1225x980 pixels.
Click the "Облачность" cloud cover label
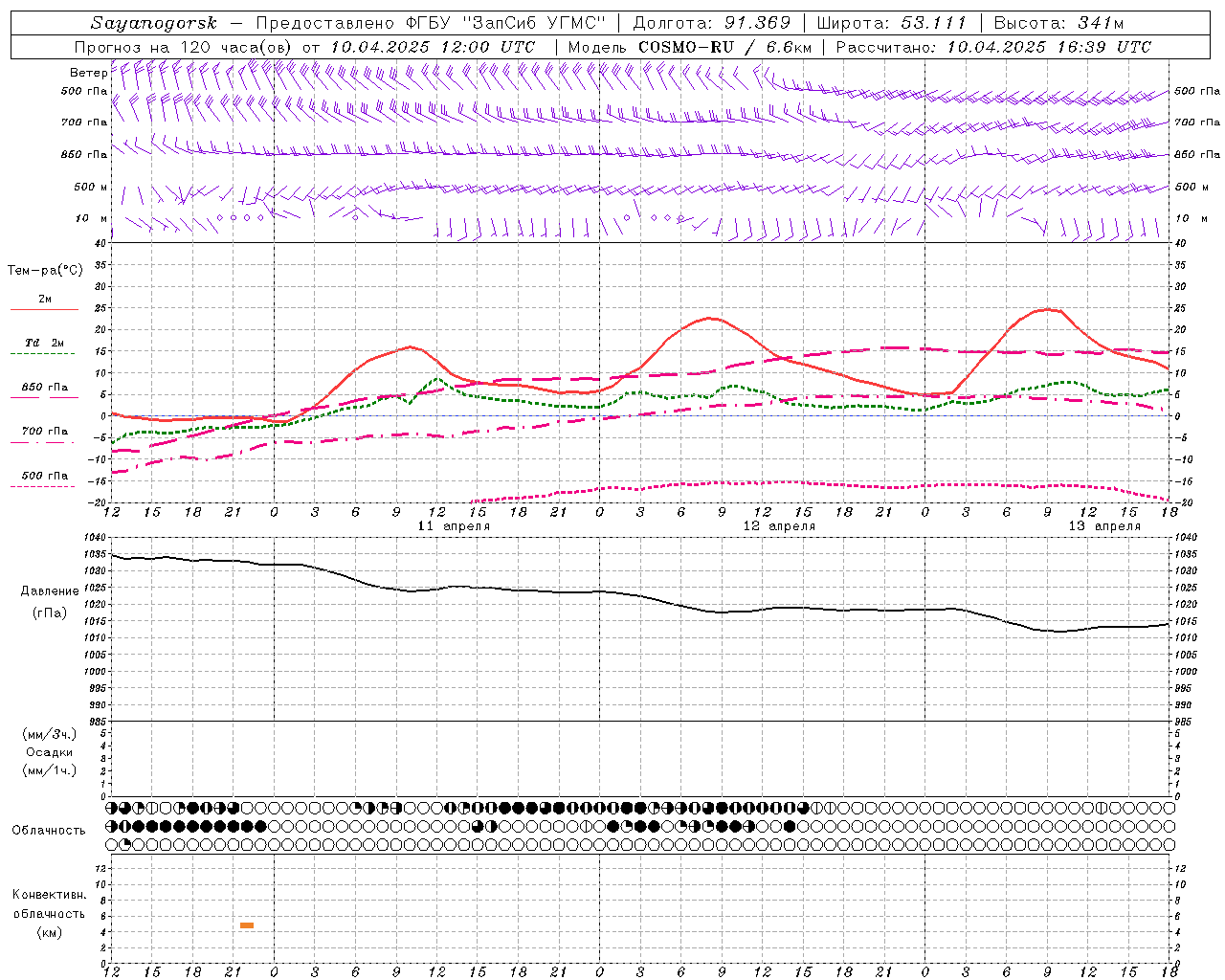point(49,830)
